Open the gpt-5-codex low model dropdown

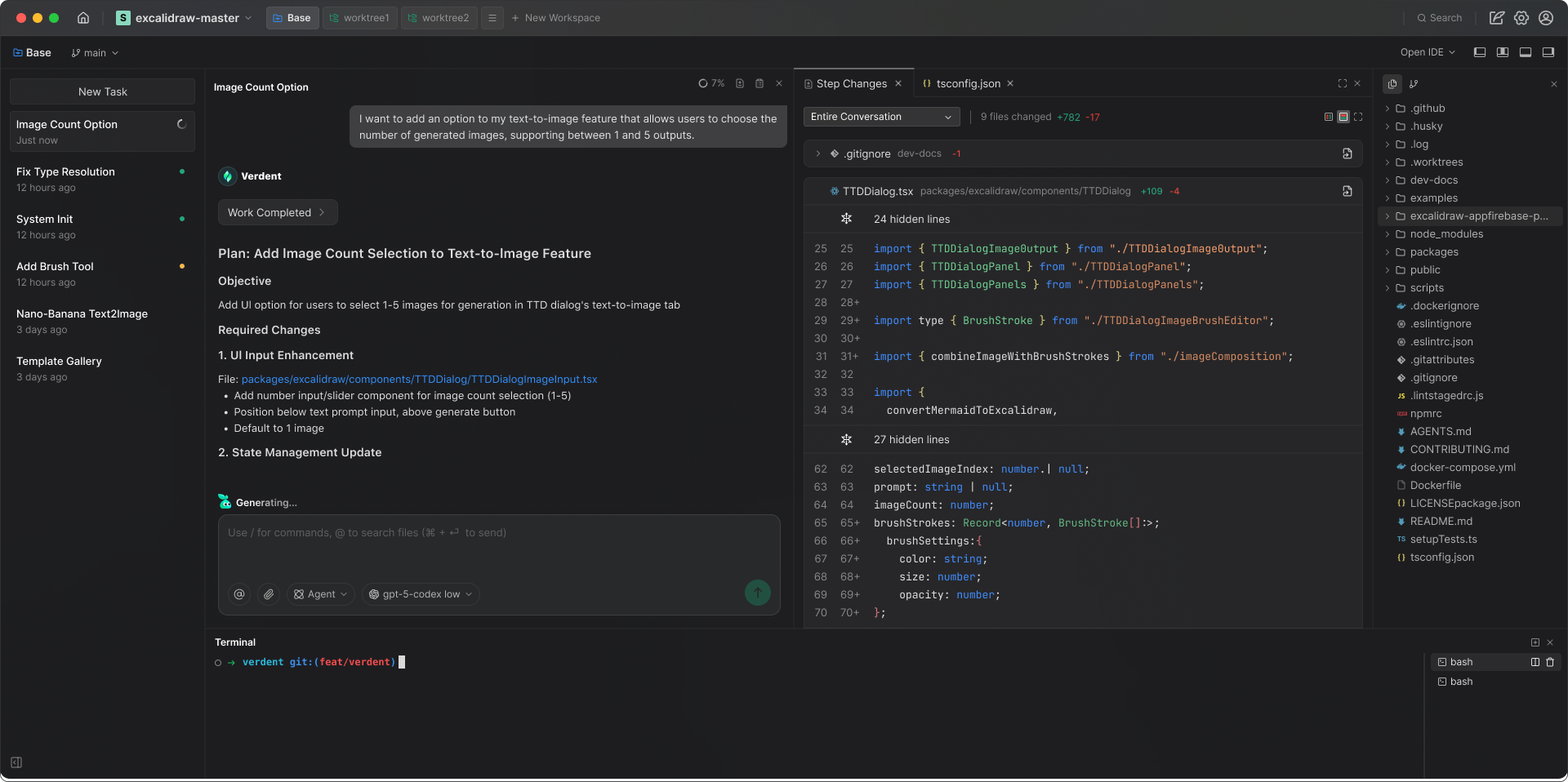click(x=421, y=594)
